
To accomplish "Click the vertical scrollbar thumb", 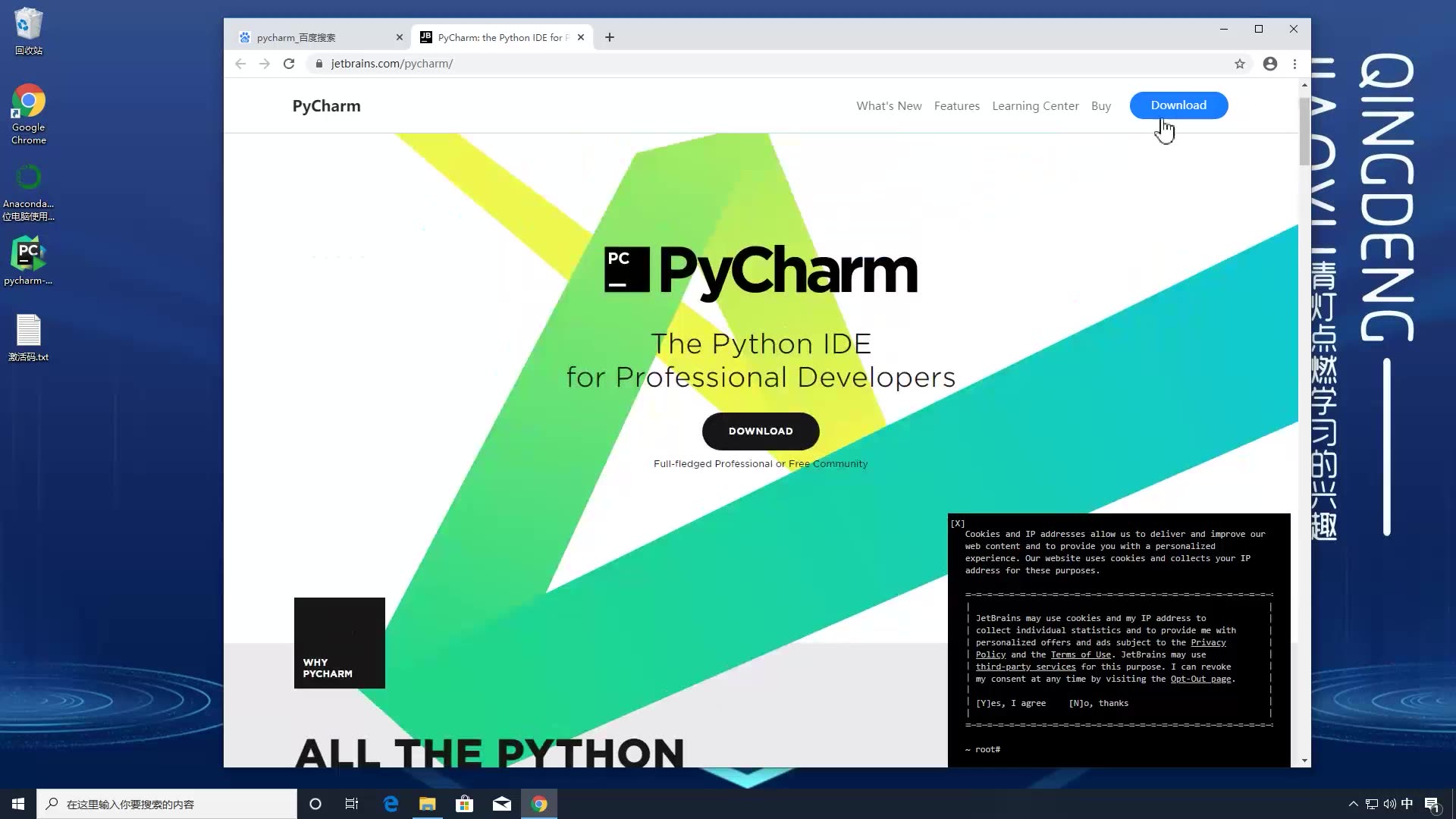I will (1304, 131).
